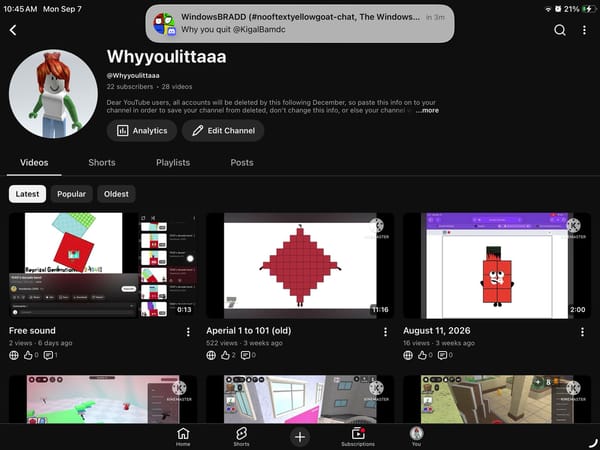Switch to the Posts tab
The width and height of the screenshot is (600, 450).
coord(242,163)
